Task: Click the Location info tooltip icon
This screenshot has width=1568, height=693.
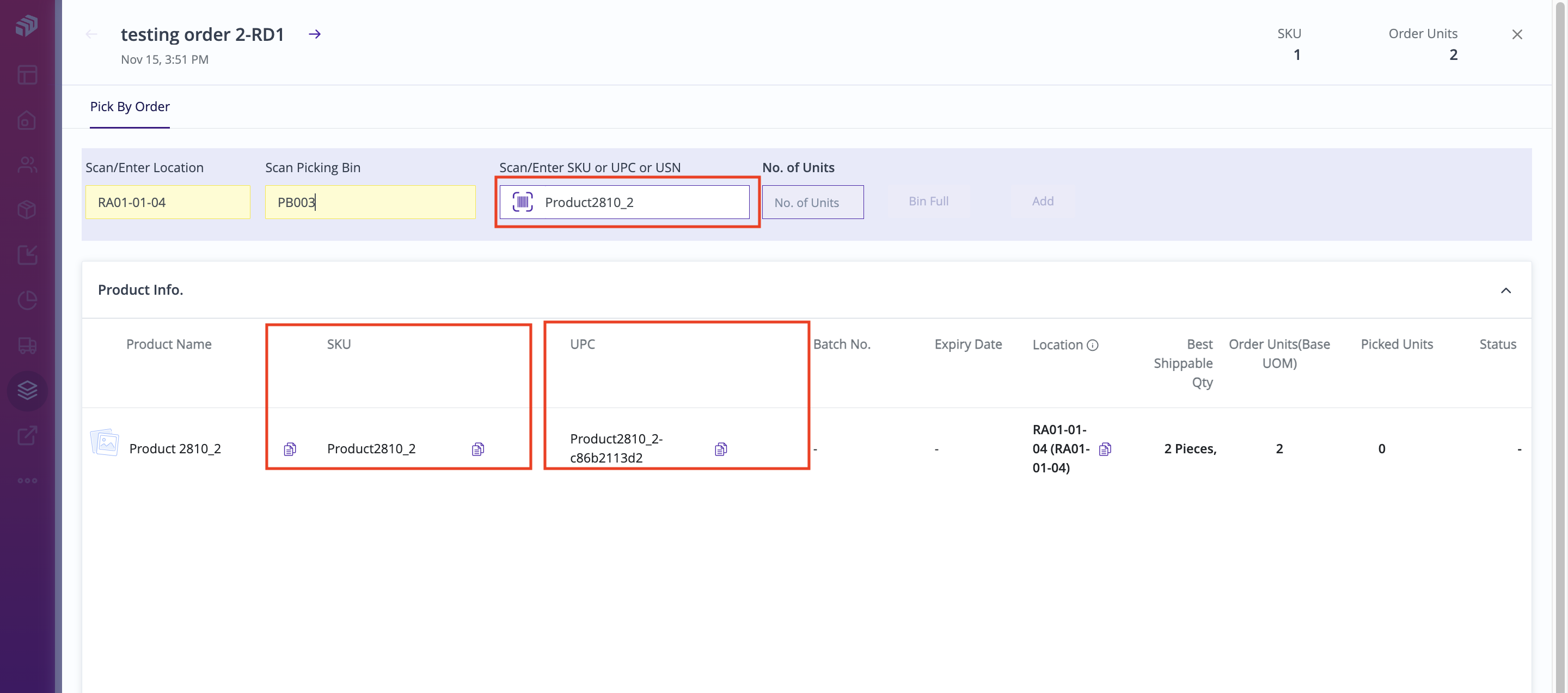Action: tap(1094, 345)
